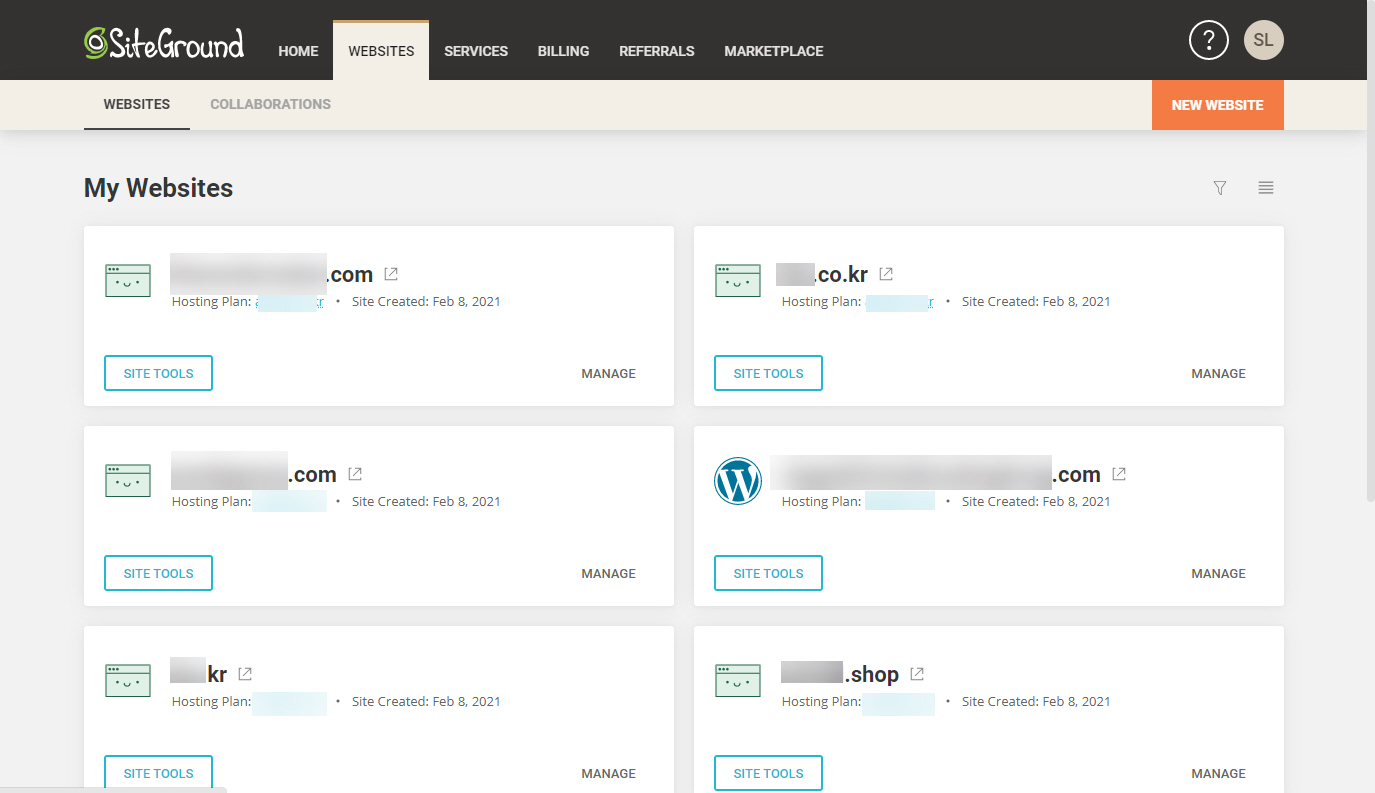Click the filter funnel icon
The width and height of the screenshot is (1375, 793).
(x=1220, y=188)
